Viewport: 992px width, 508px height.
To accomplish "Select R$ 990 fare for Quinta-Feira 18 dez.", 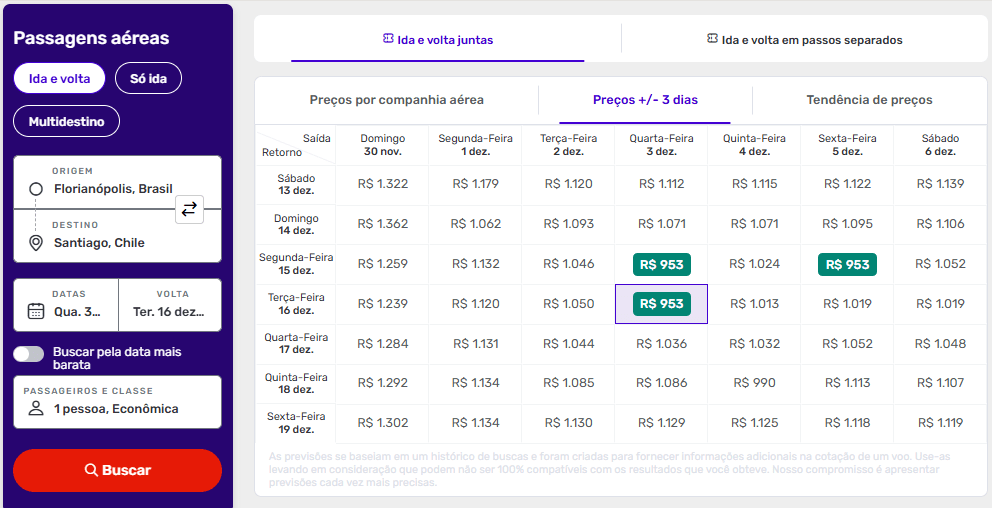I will click(754, 383).
